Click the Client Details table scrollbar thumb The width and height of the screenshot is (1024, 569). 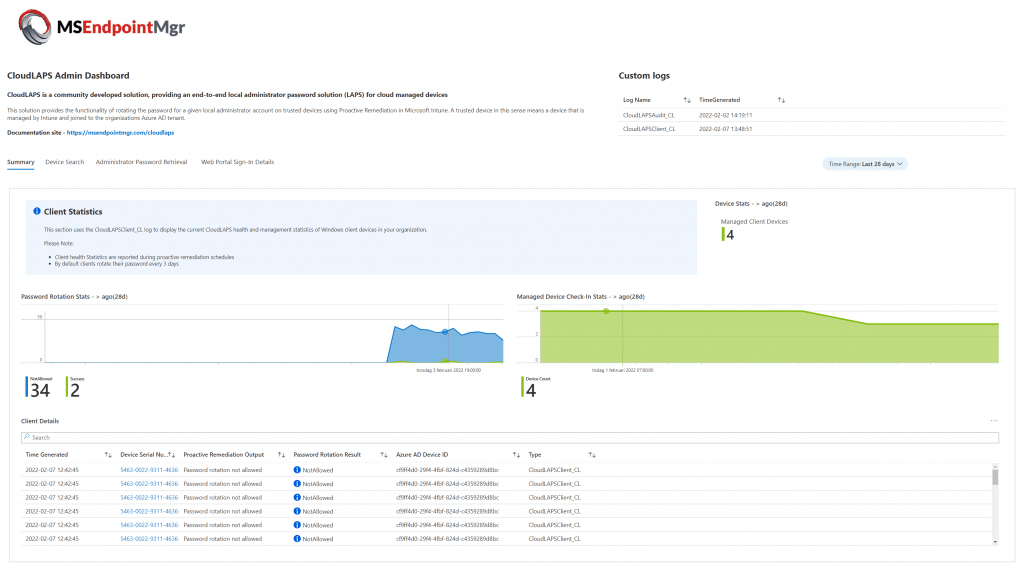(x=995, y=477)
